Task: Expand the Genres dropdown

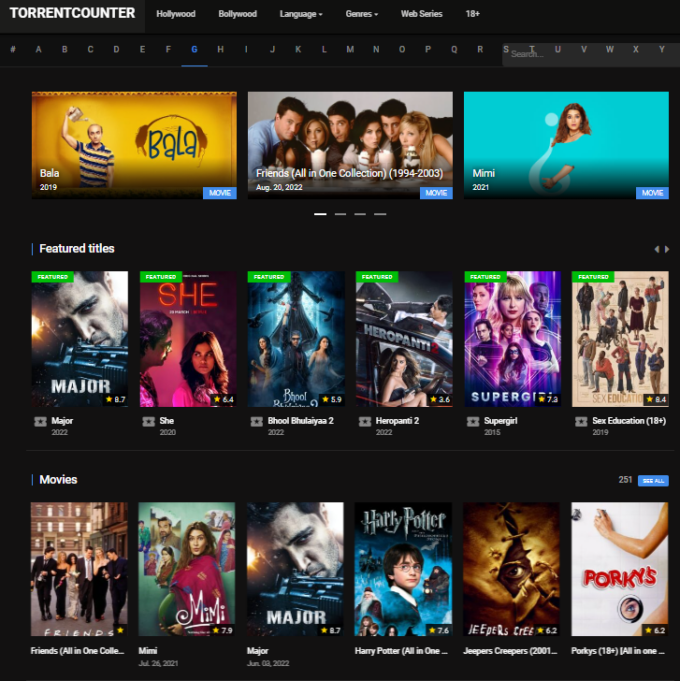Action: (x=362, y=14)
